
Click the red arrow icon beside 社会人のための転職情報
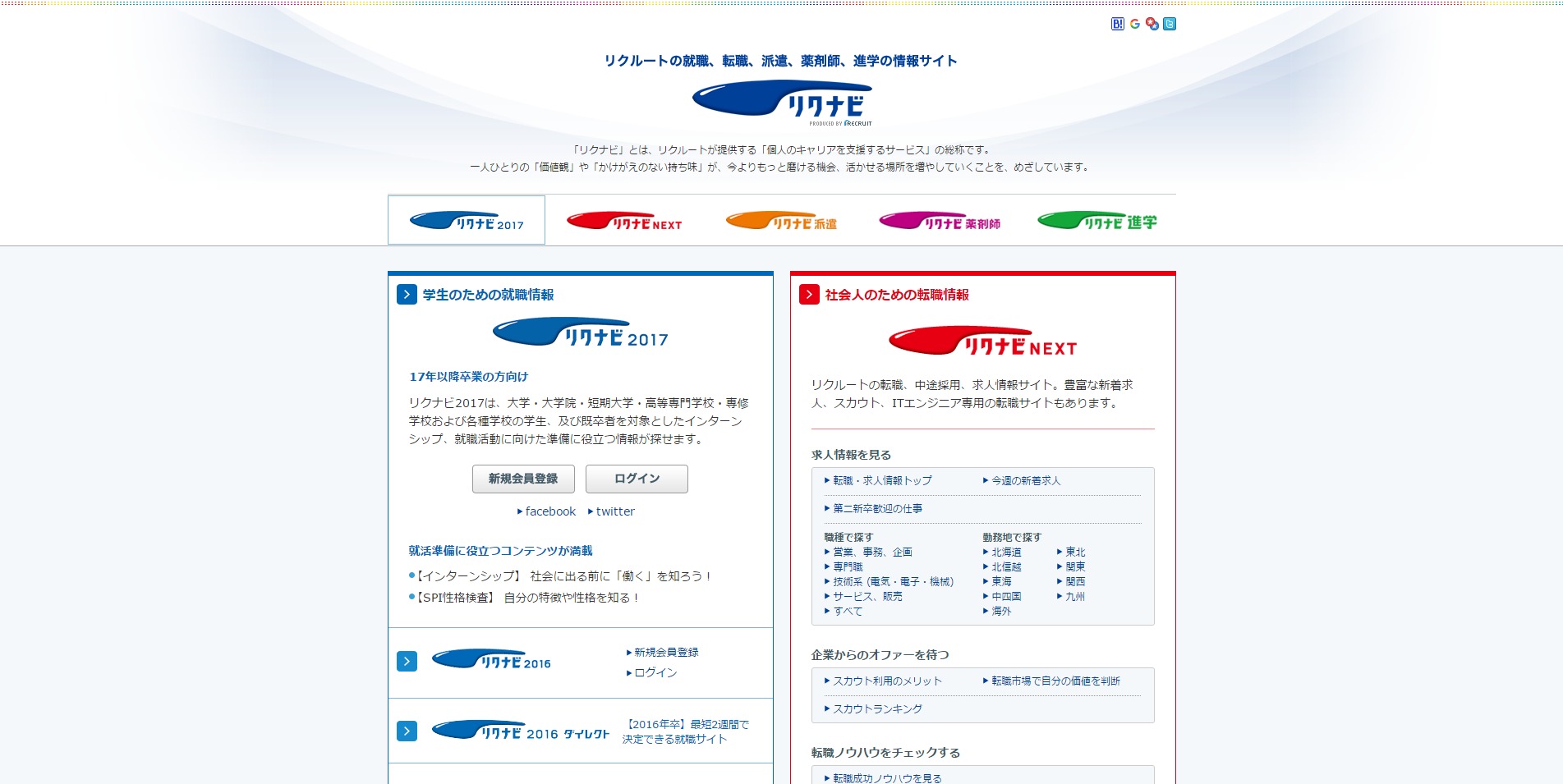(809, 295)
